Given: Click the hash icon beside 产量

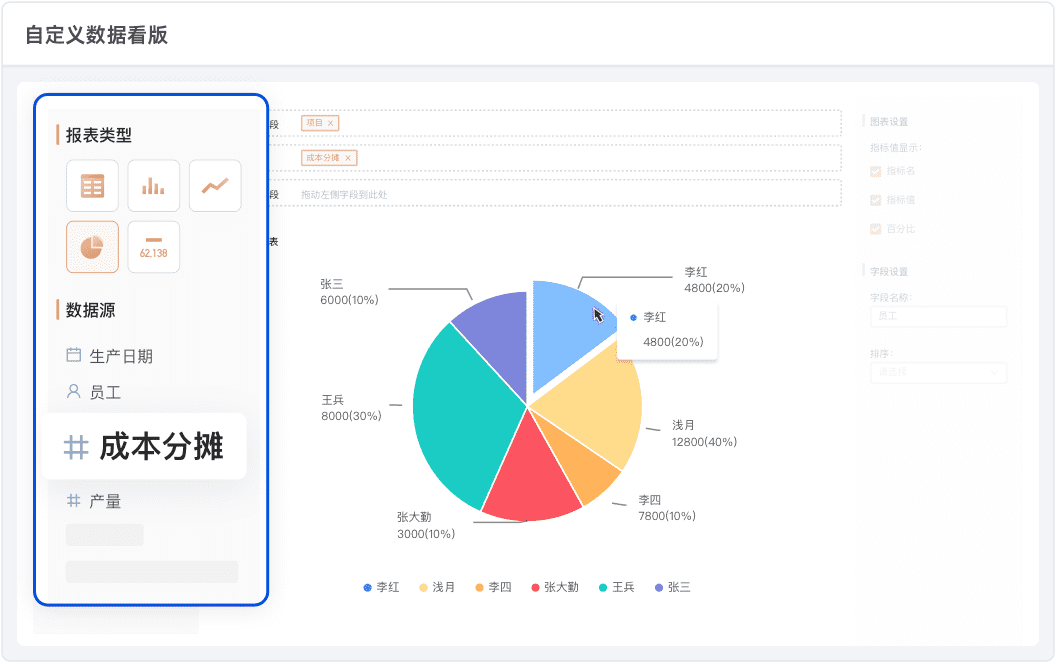Looking at the screenshot, I should (x=73, y=501).
